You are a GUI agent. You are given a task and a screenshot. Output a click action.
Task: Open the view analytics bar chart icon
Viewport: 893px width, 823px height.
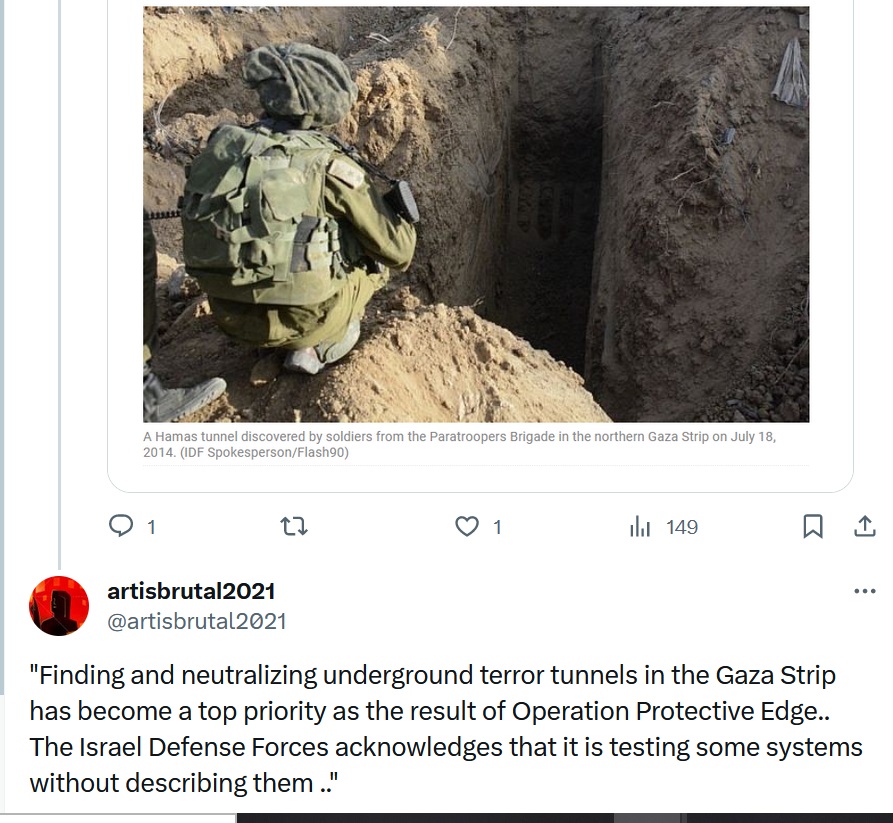click(x=640, y=526)
